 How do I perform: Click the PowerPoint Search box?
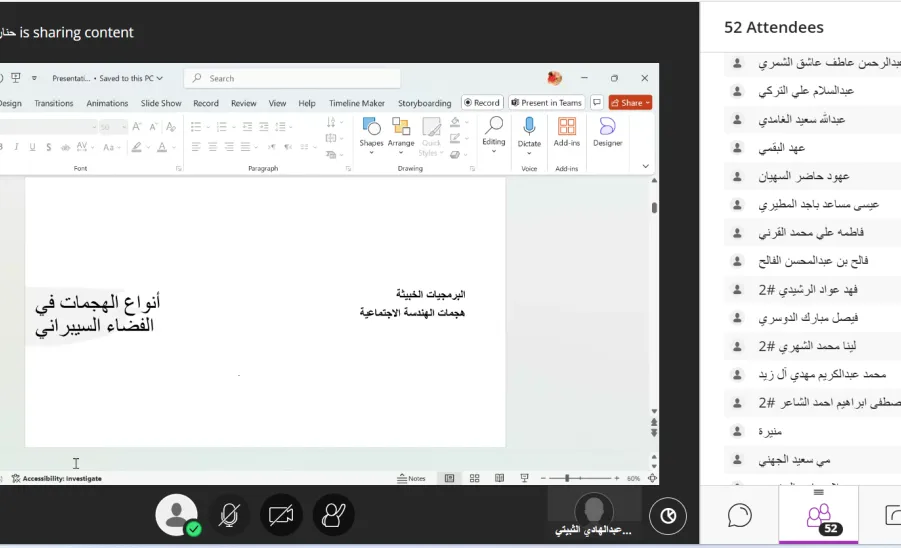(292, 78)
